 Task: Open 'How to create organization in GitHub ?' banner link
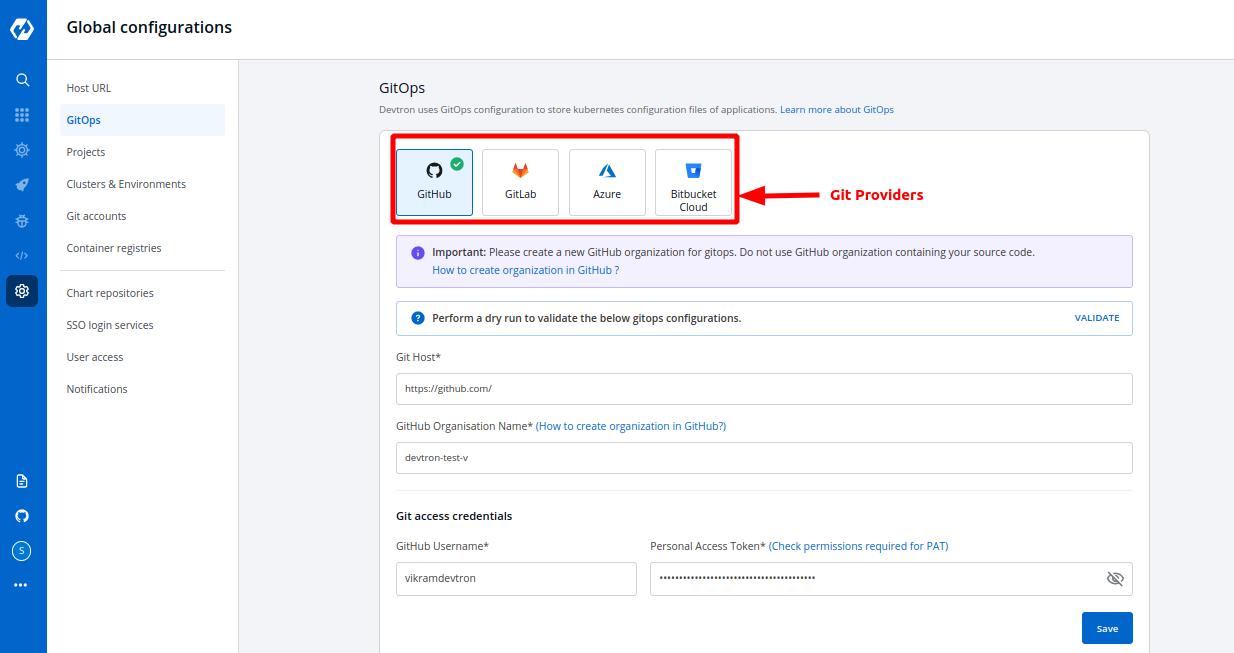tap(525, 270)
